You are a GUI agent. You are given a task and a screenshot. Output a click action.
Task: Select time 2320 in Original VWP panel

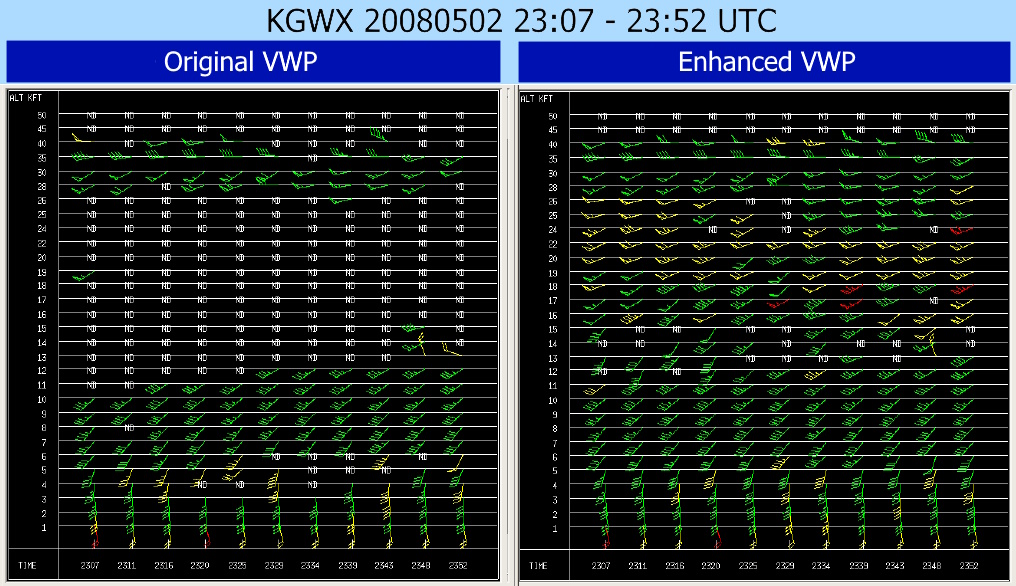pos(200,565)
